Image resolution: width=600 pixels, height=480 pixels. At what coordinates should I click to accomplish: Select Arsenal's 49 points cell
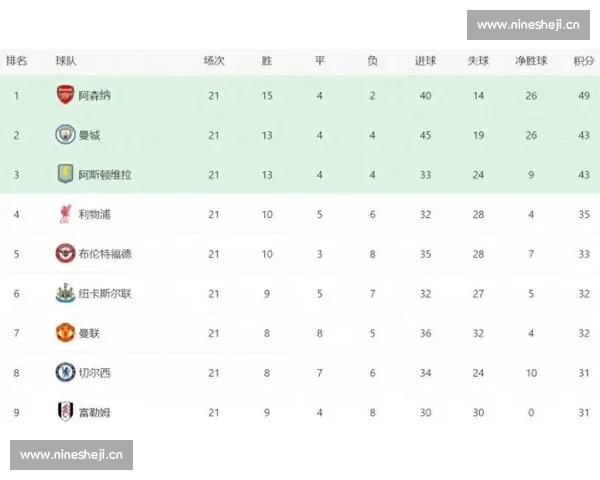583,96
